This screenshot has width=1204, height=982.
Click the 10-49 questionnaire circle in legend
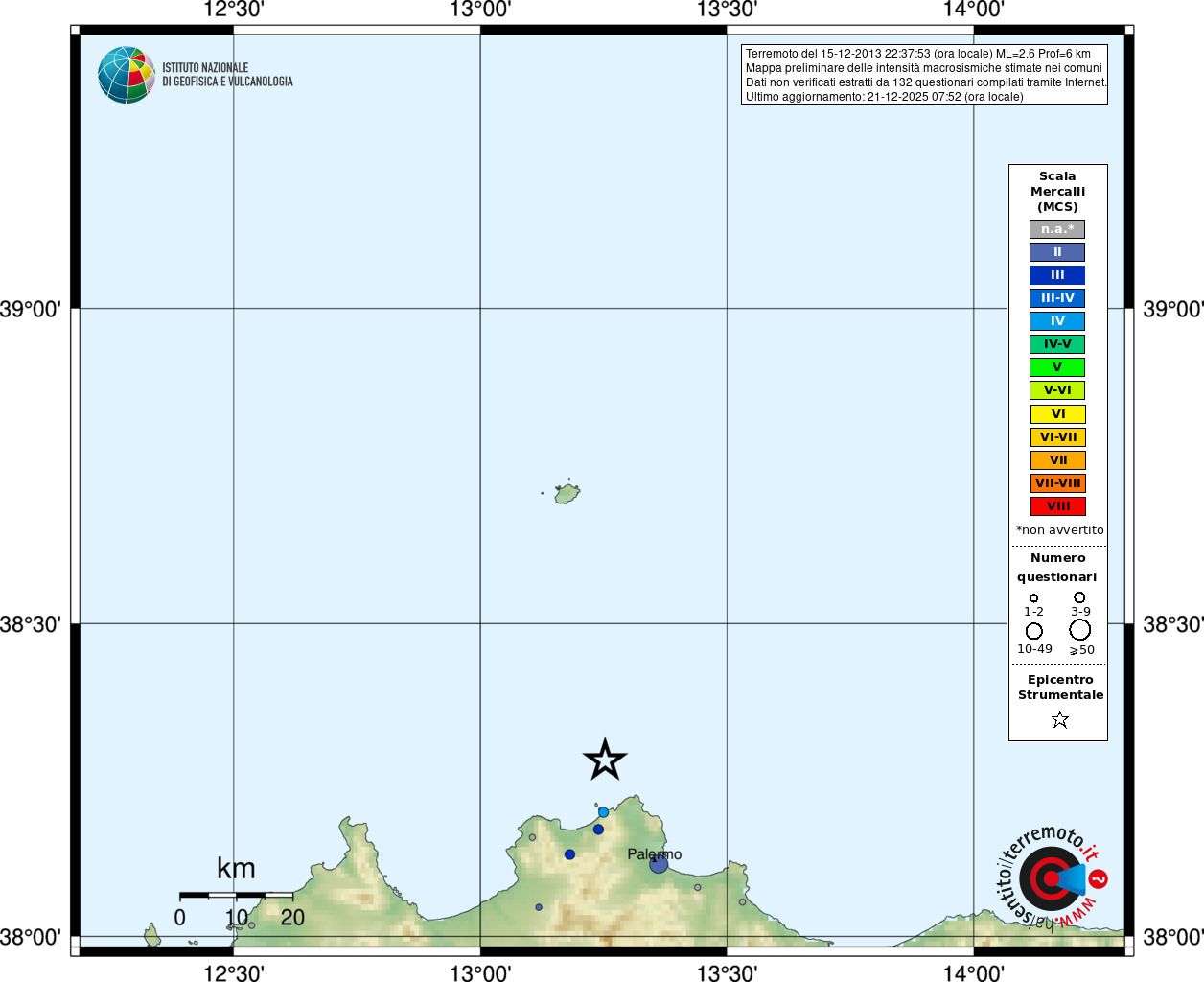pyautogui.click(x=1034, y=631)
